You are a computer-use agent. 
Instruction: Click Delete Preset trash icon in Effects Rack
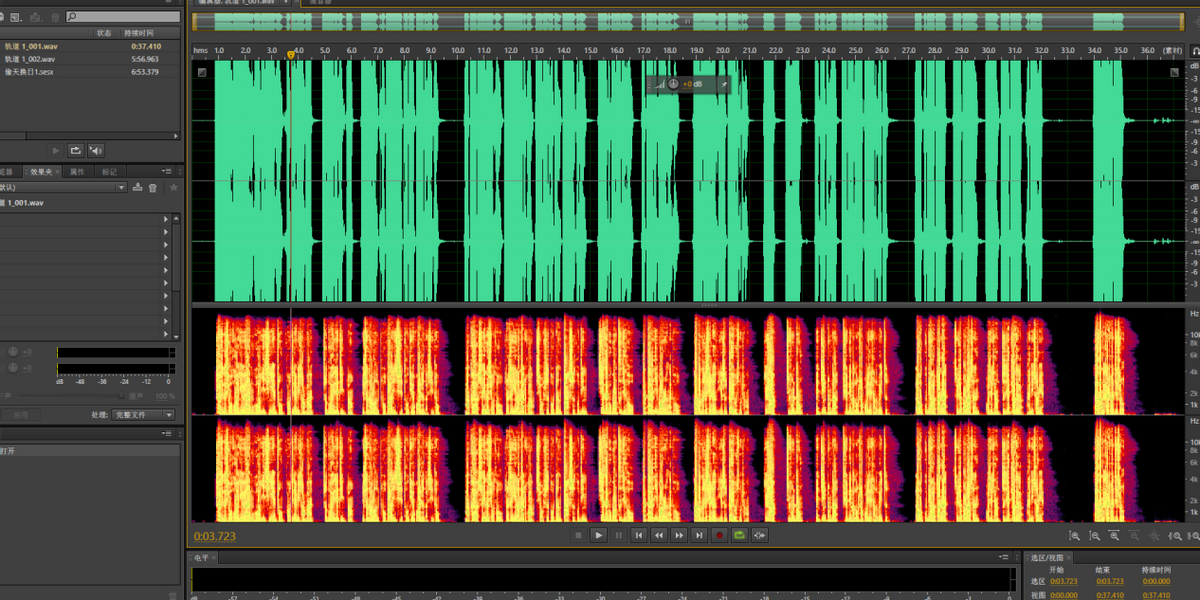point(152,187)
